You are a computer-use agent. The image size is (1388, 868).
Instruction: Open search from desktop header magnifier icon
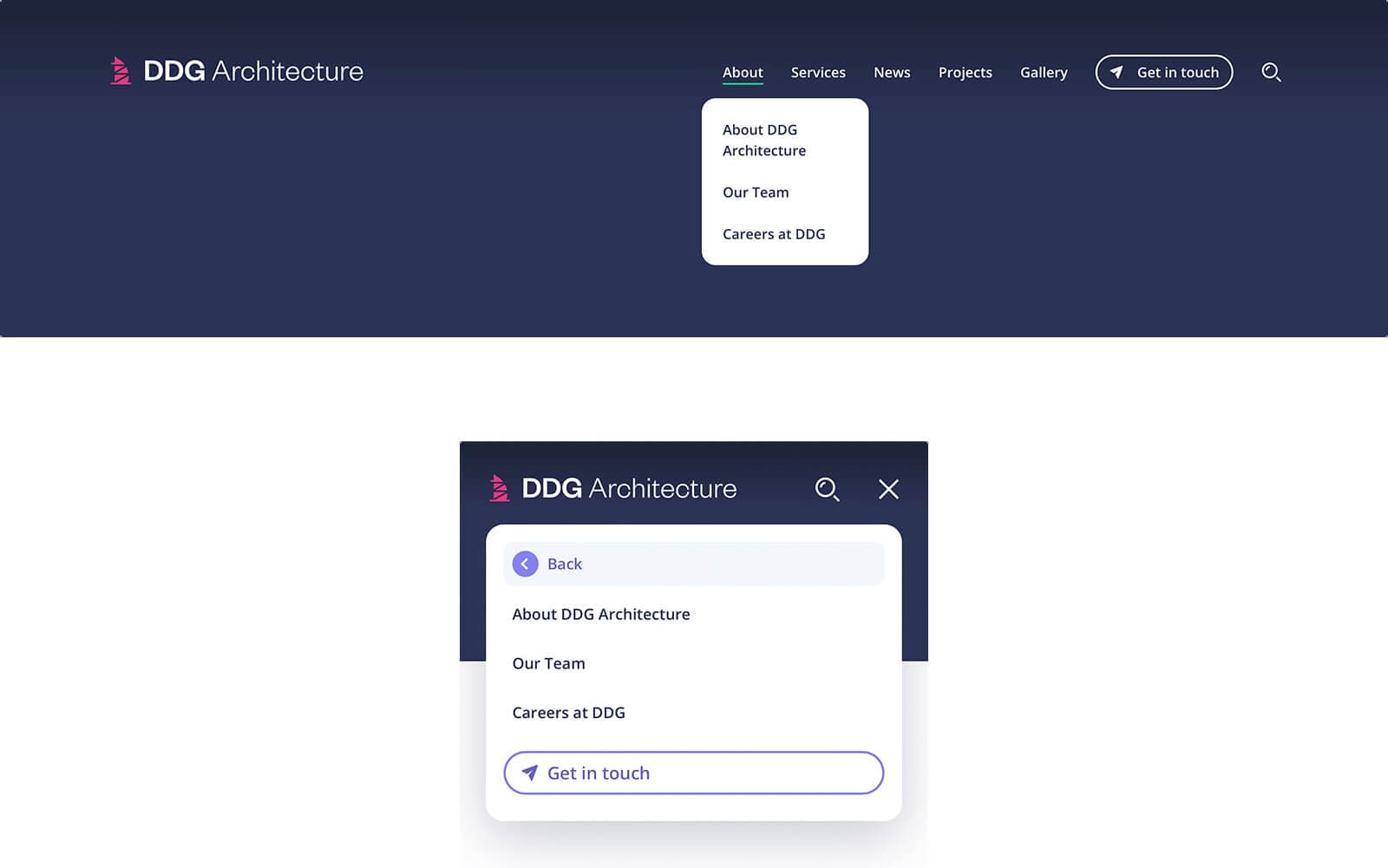click(x=1271, y=72)
